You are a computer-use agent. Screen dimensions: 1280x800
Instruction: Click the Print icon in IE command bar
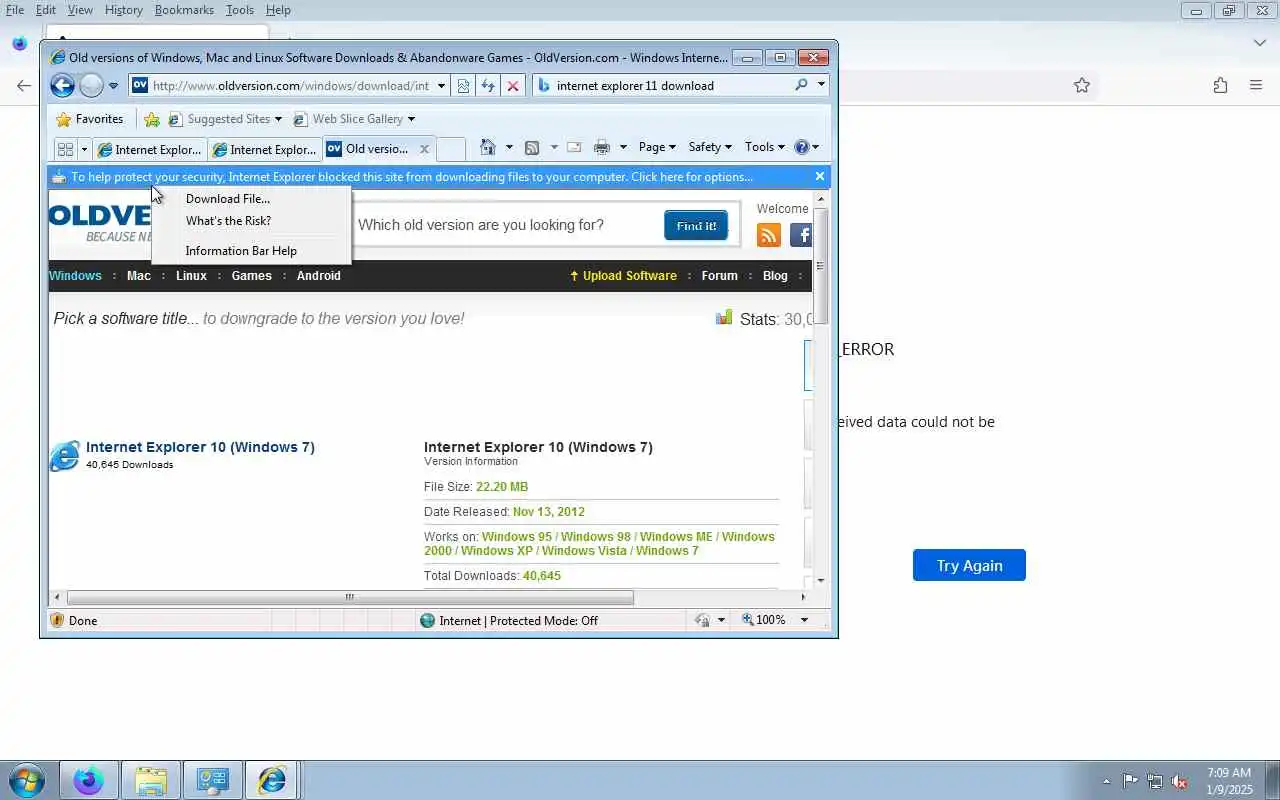click(x=602, y=147)
